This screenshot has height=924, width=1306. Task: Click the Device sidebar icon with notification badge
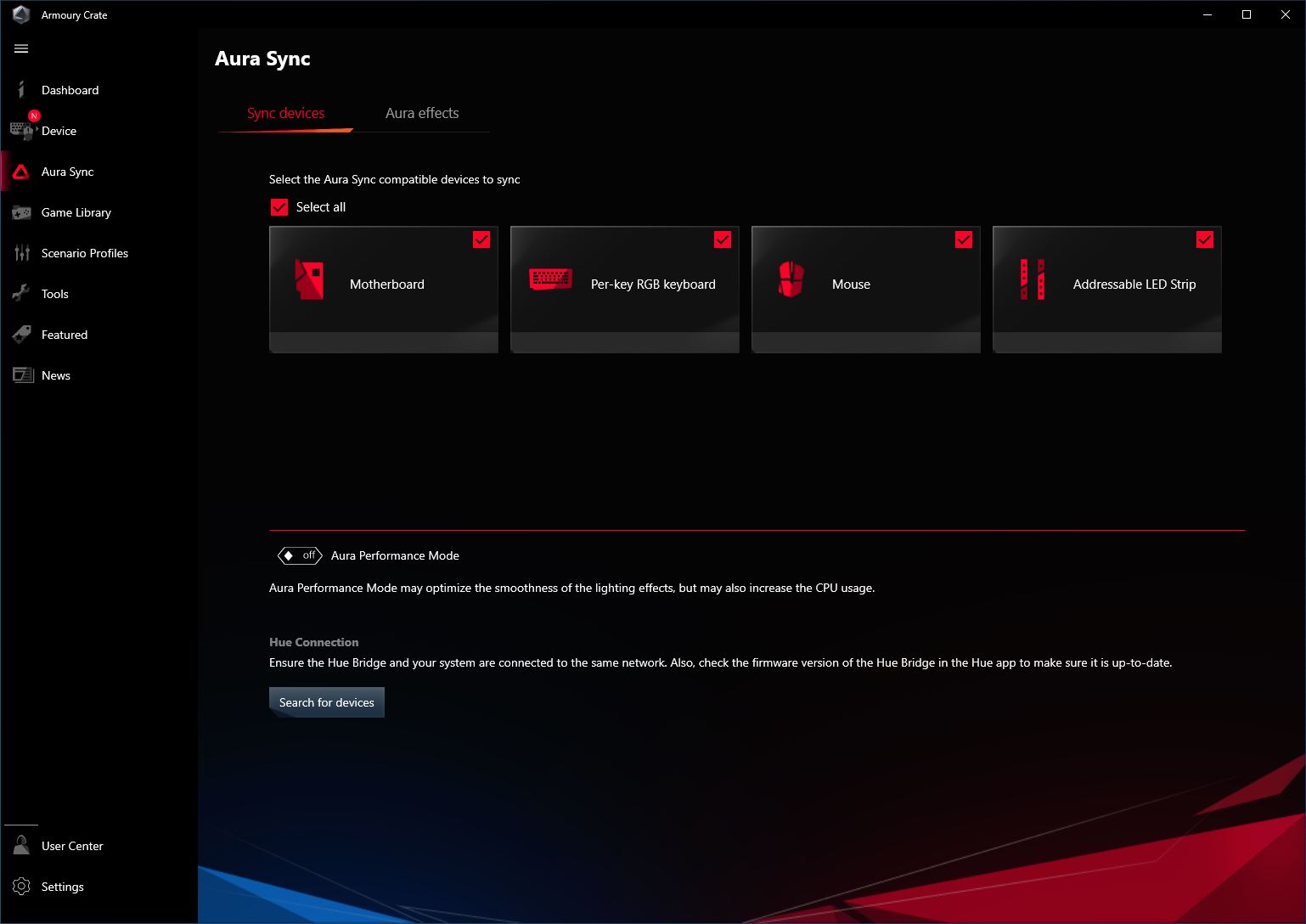23,129
